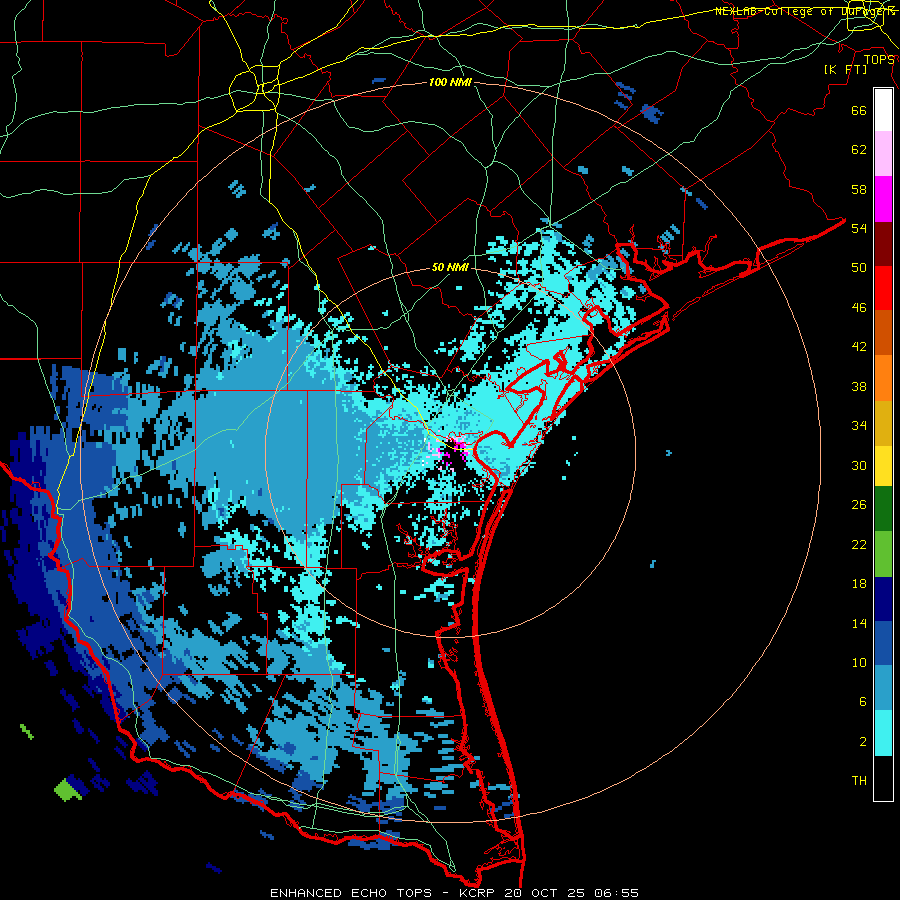
Task: Click legend label "42"
Action: point(859,347)
